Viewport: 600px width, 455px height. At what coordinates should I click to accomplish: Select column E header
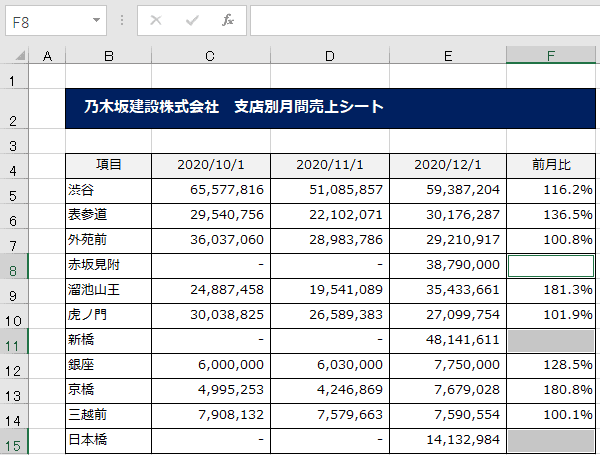[x=448, y=55]
